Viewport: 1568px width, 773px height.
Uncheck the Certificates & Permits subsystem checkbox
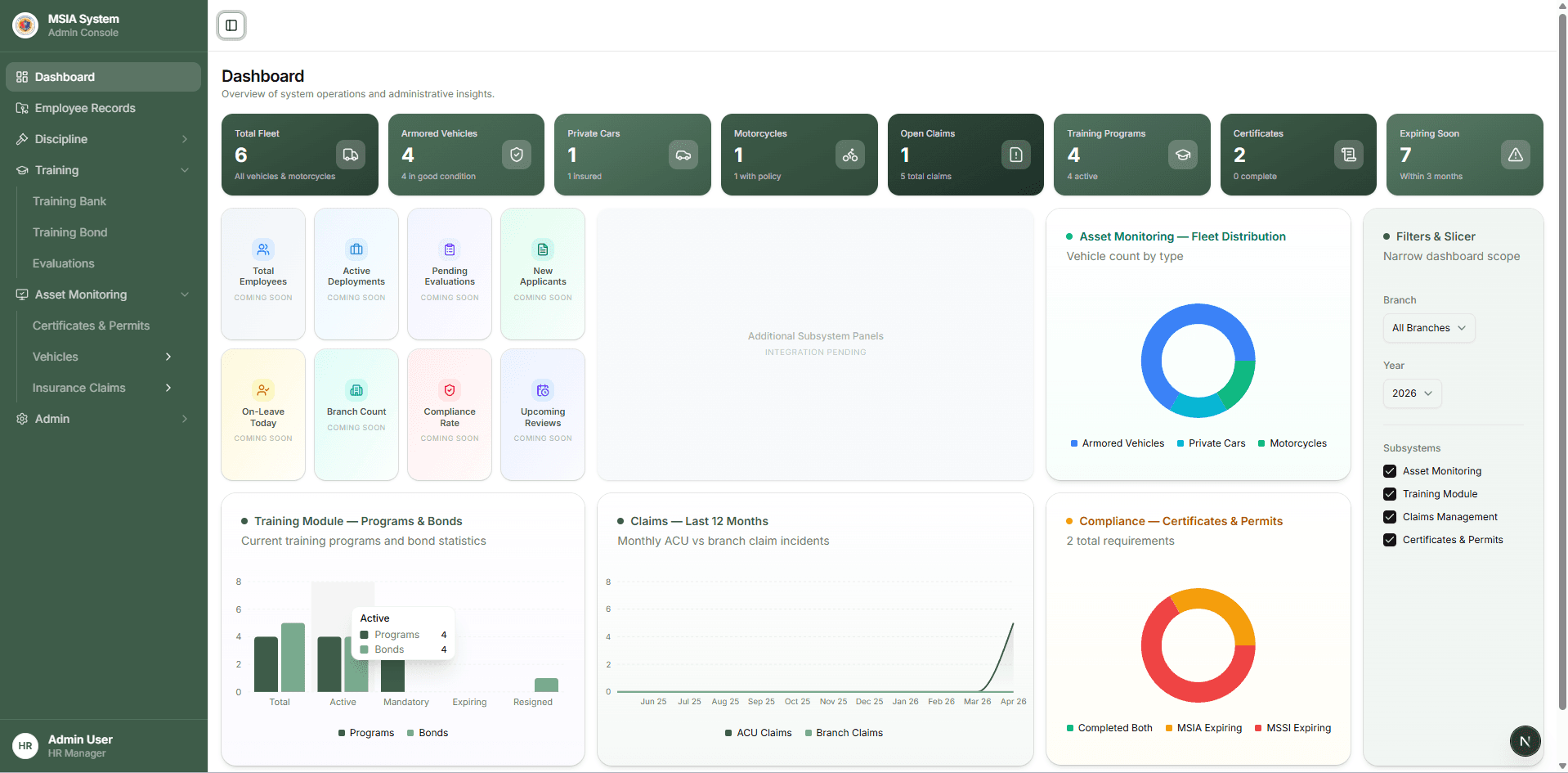1390,540
